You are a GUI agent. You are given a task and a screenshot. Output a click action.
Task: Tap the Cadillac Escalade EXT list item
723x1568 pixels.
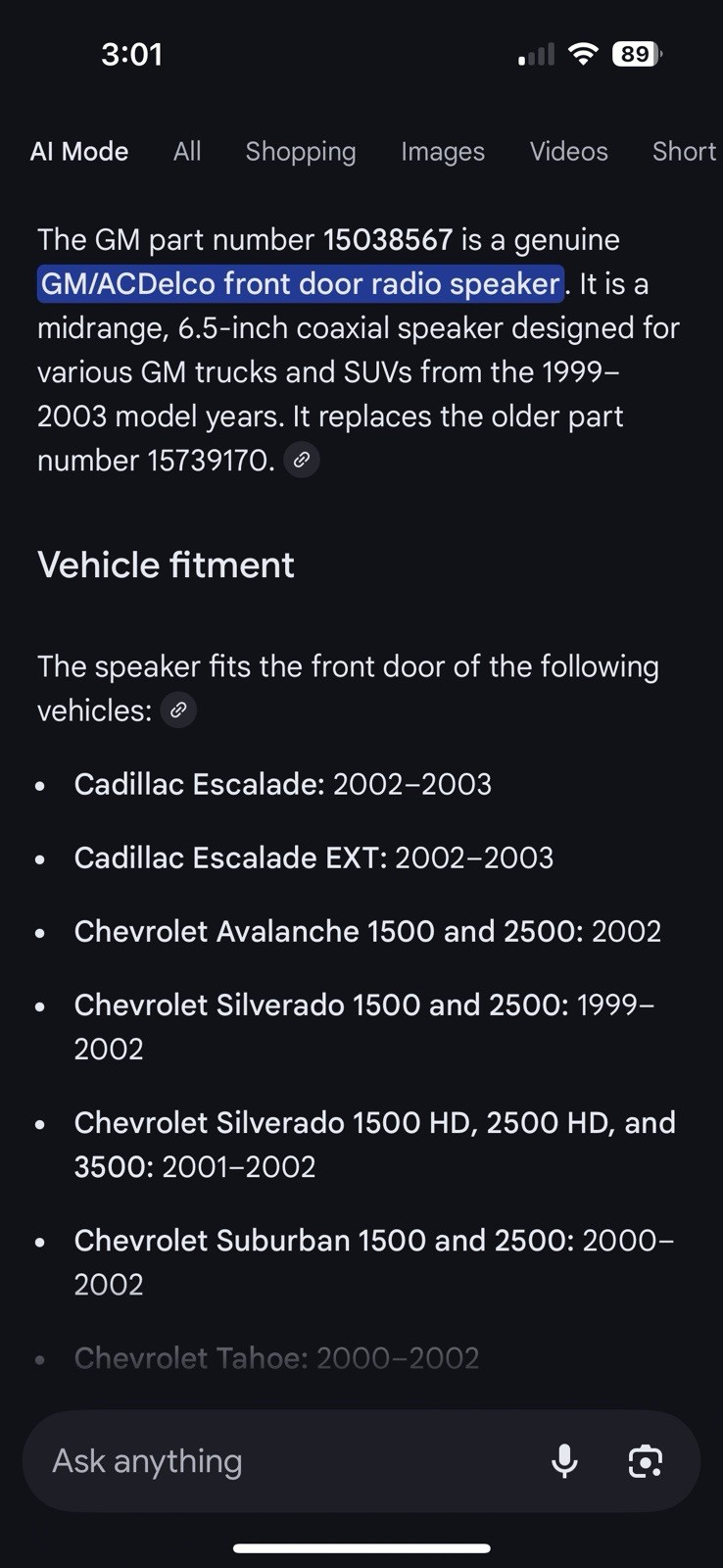click(313, 857)
